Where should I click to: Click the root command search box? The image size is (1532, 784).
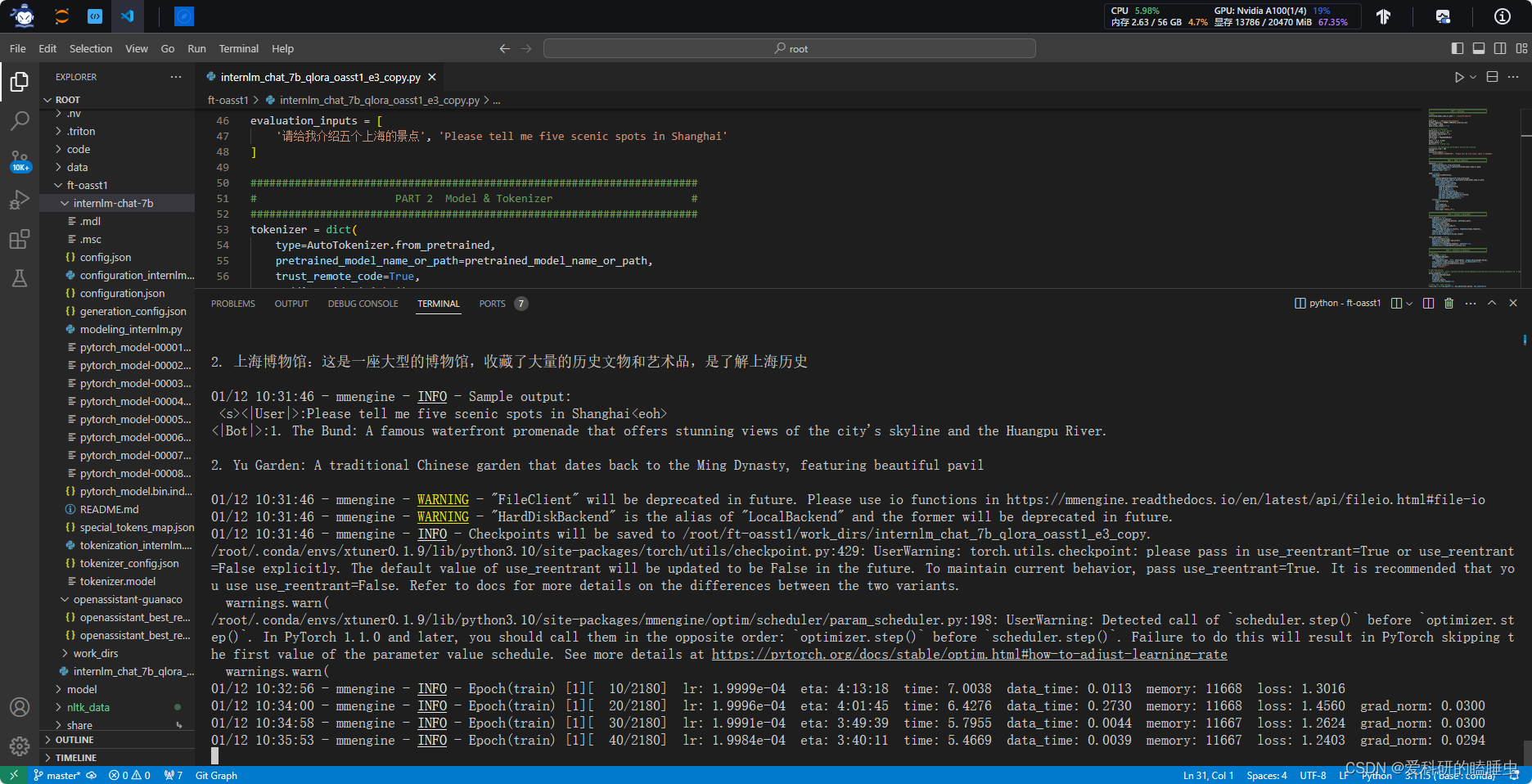coord(790,49)
